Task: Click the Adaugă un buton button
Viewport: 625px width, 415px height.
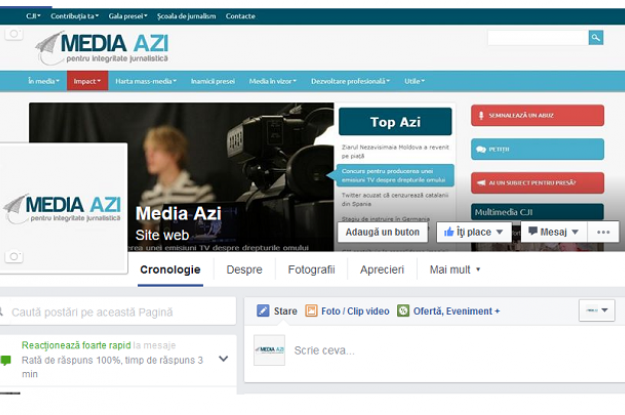Action: pyautogui.click(x=383, y=232)
